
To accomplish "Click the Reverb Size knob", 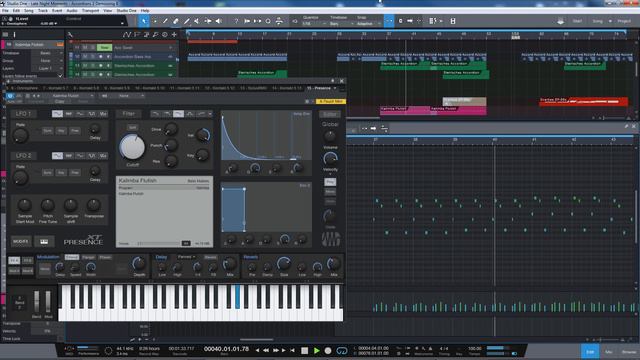I will click(284, 263).
